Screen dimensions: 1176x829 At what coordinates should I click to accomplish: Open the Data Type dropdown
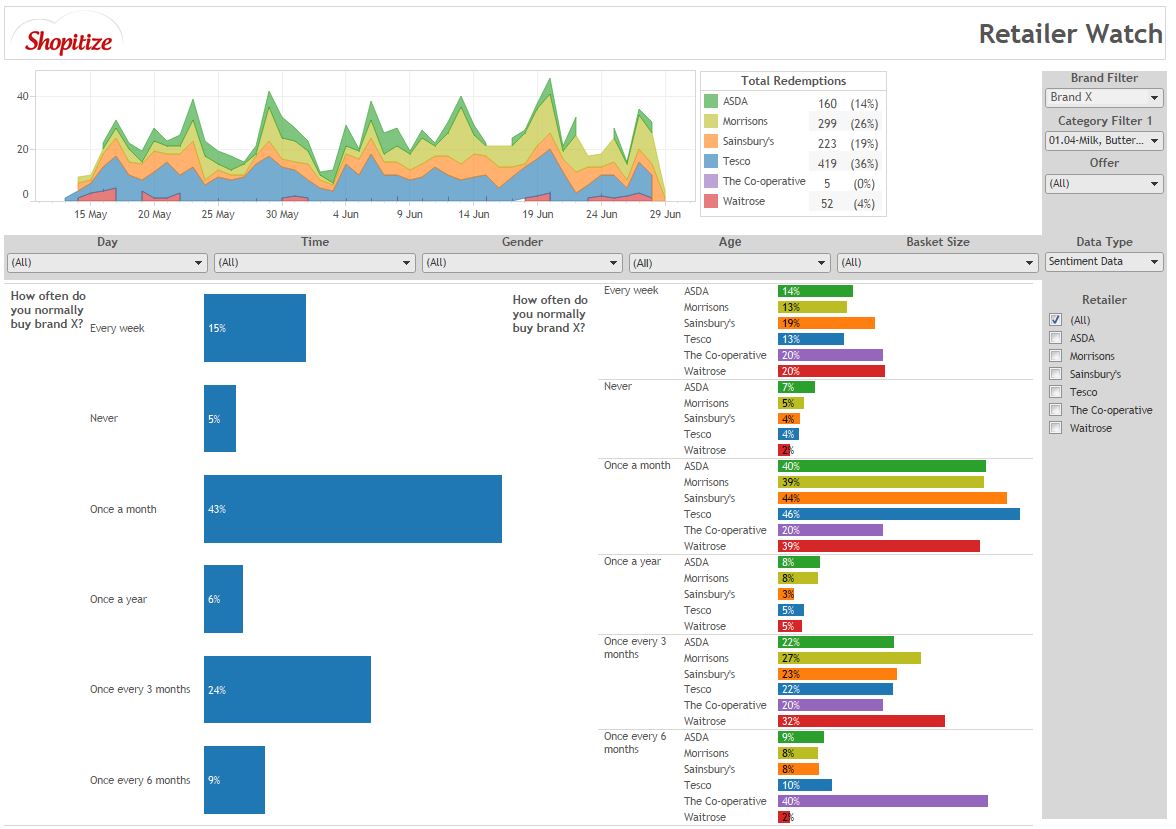(x=1103, y=261)
